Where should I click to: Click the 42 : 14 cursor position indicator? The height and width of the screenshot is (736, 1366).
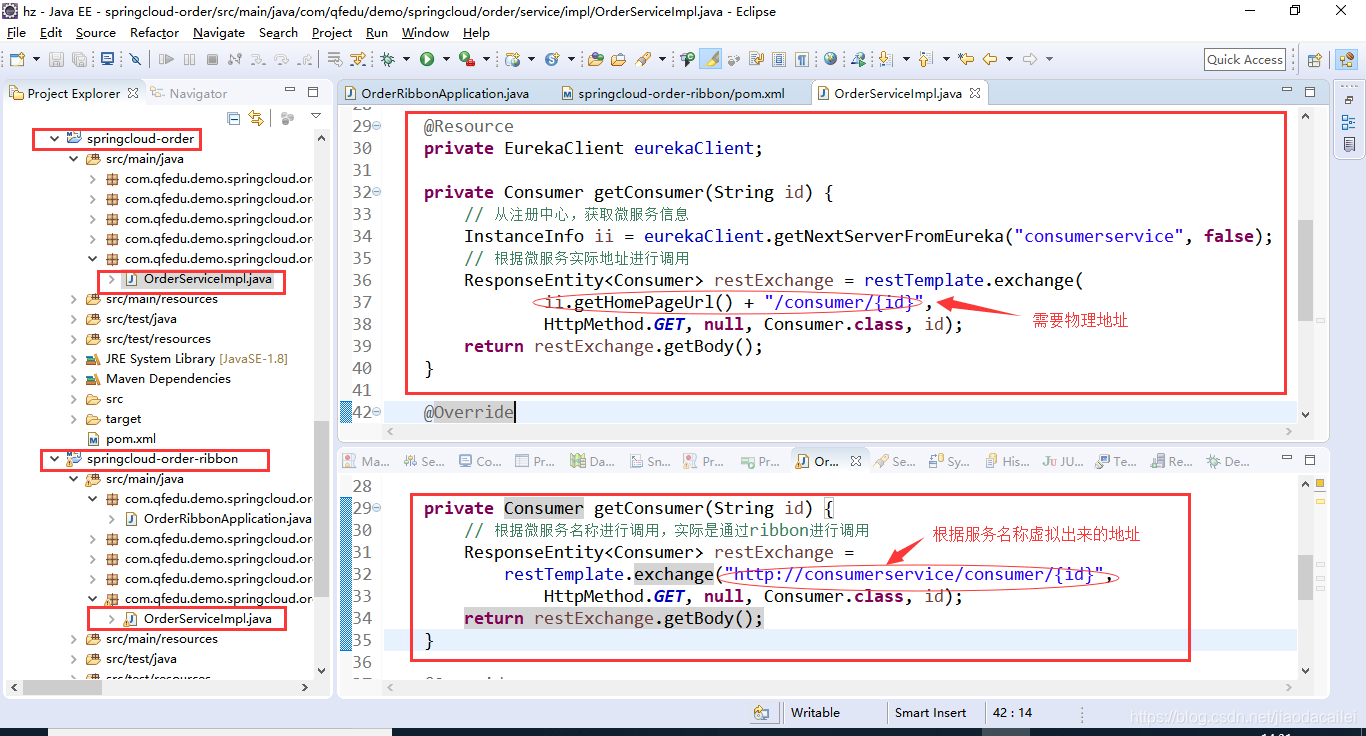coord(1013,713)
